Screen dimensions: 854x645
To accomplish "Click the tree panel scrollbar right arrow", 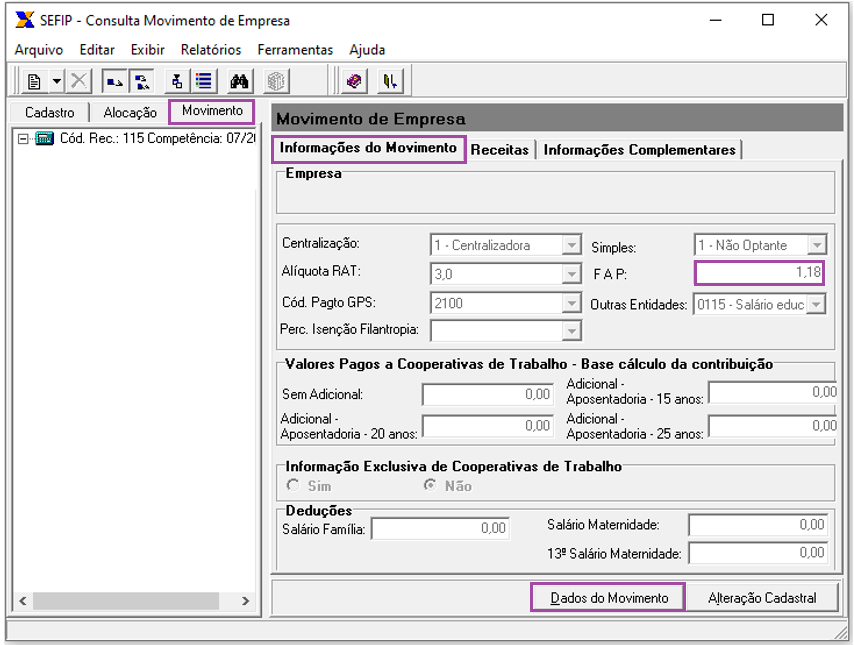I will (245, 601).
